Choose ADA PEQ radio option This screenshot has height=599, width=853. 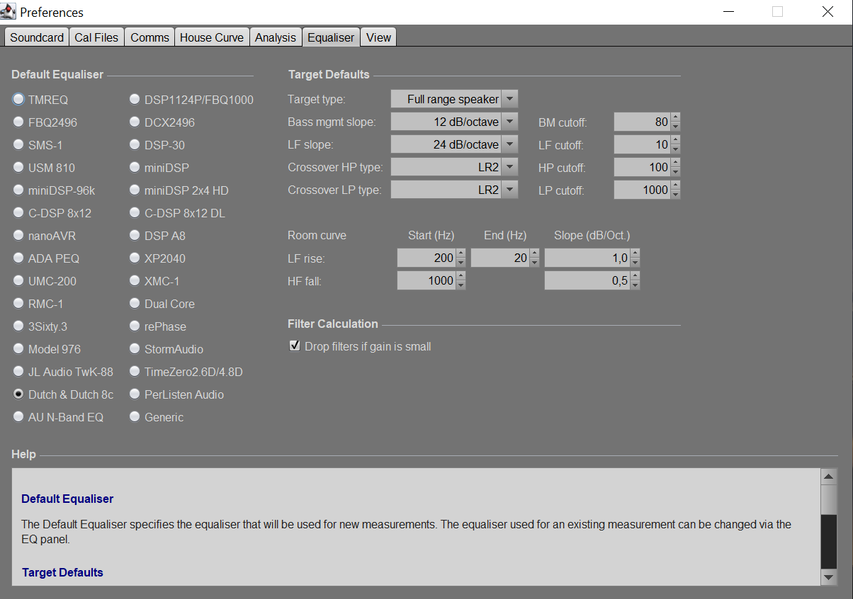[x=18, y=258]
